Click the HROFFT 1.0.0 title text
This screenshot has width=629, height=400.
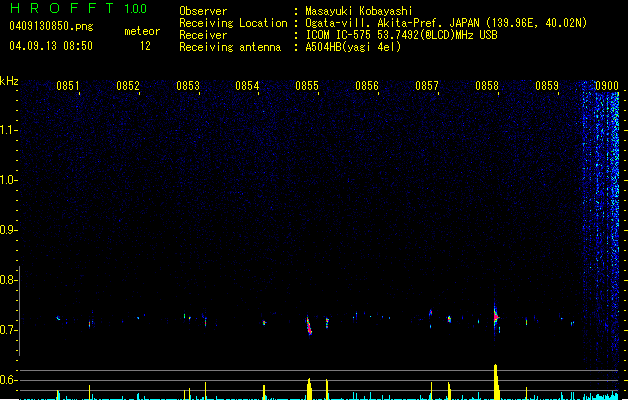pos(79,8)
